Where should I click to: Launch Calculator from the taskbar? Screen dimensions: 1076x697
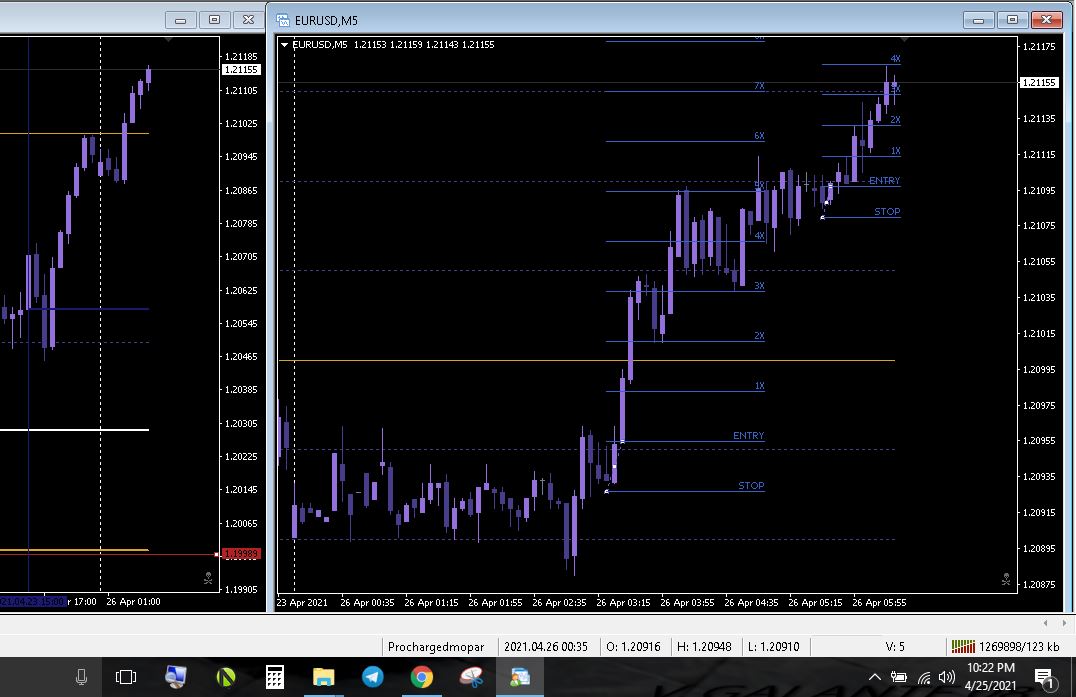[274, 677]
